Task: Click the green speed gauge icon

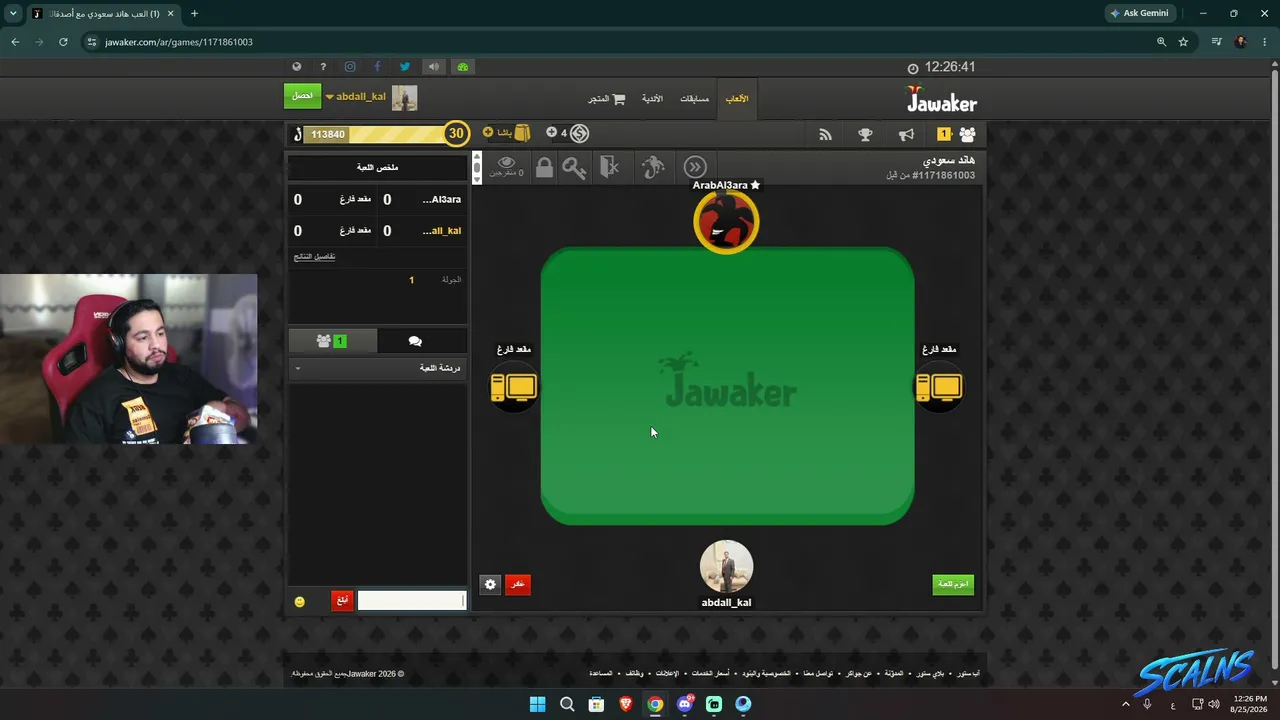Action: 462,67
